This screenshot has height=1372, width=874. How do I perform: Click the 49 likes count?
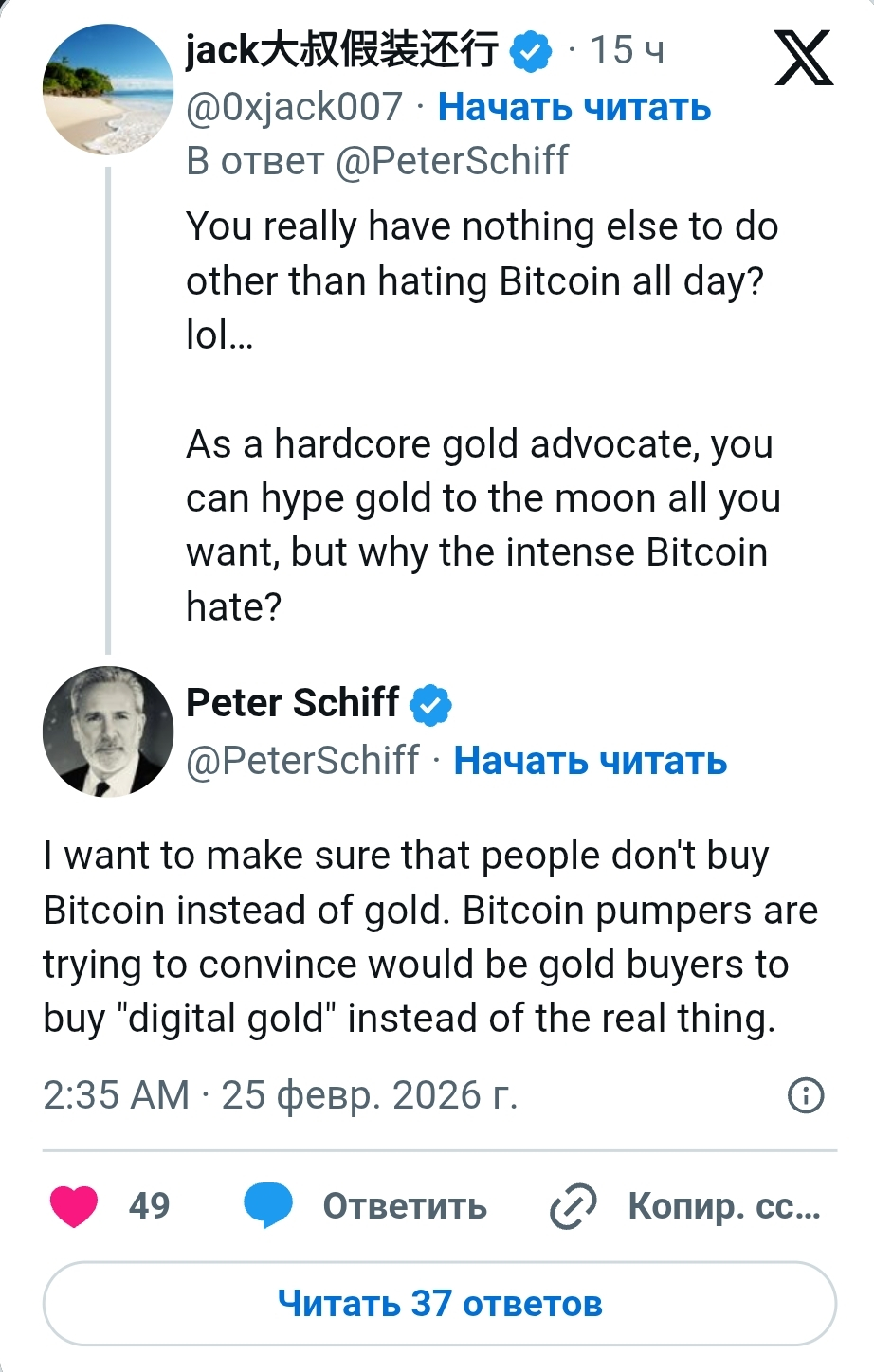(149, 1206)
